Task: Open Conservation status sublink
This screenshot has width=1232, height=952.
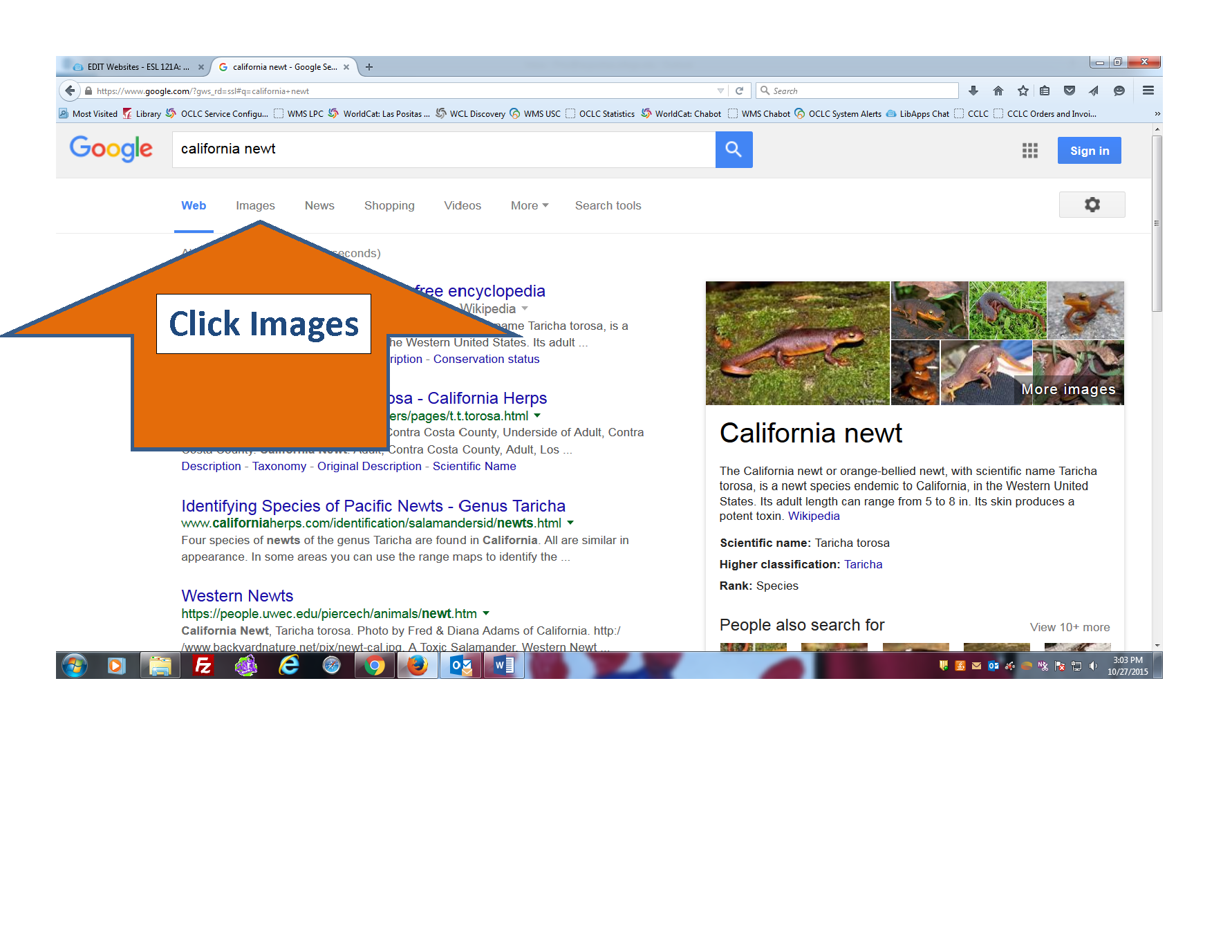Action: tap(486, 359)
